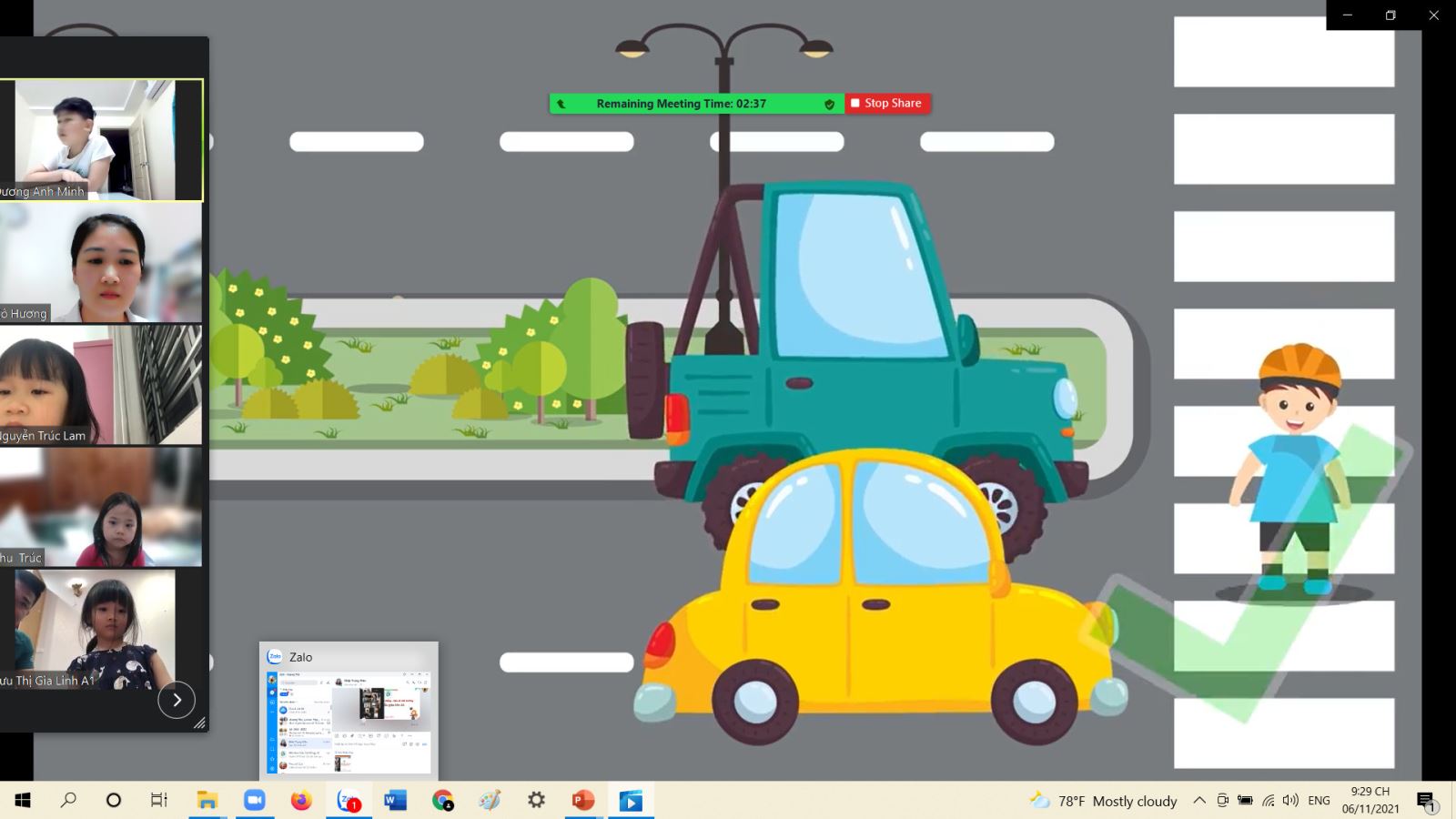The width and height of the screenshot is (1456, 819).
Task: Open the weather widget showing 78°F
Action: (x=1103, y=801)
